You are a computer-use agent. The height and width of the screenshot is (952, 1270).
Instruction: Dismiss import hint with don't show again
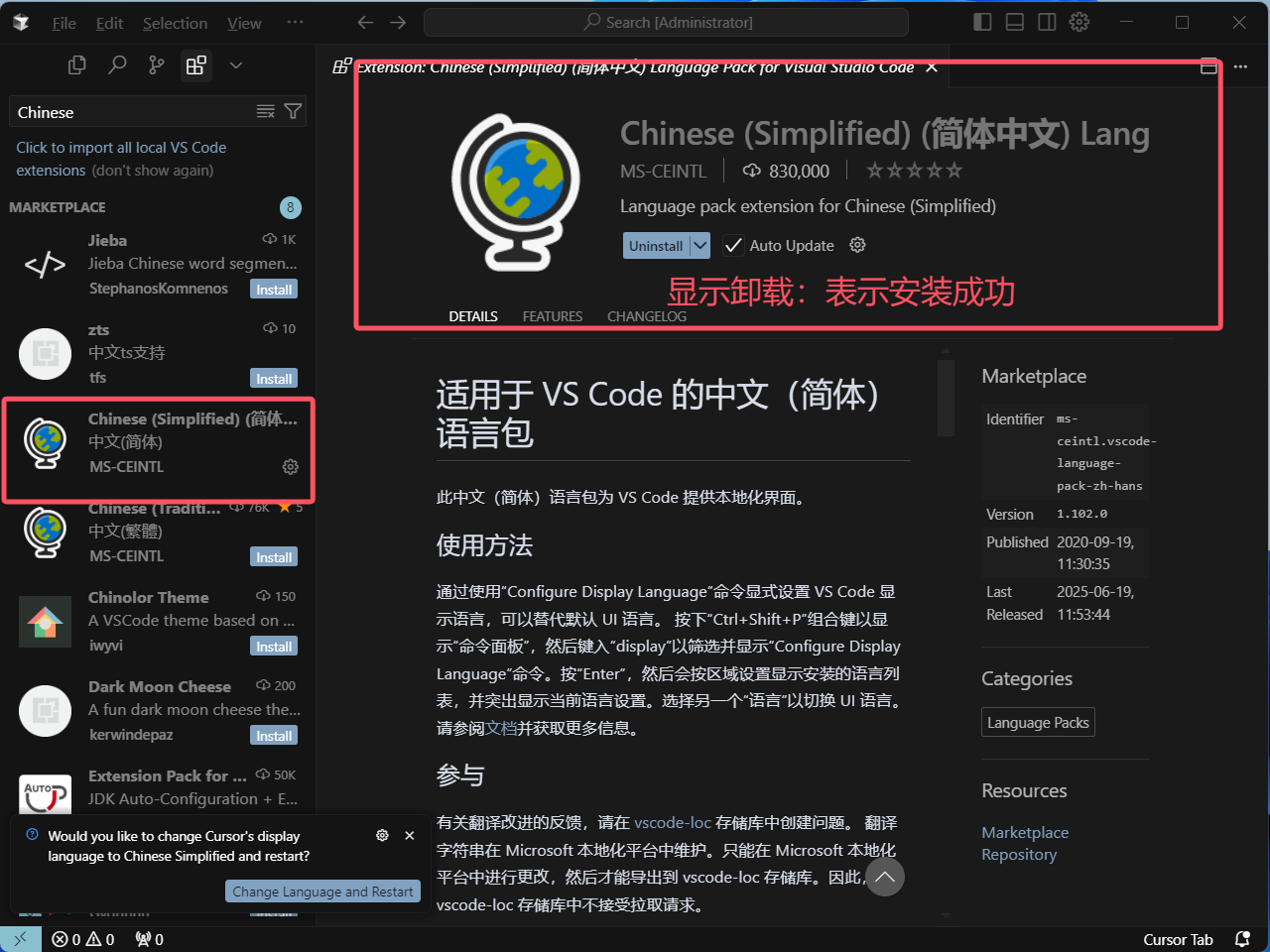tap(153, 171)
